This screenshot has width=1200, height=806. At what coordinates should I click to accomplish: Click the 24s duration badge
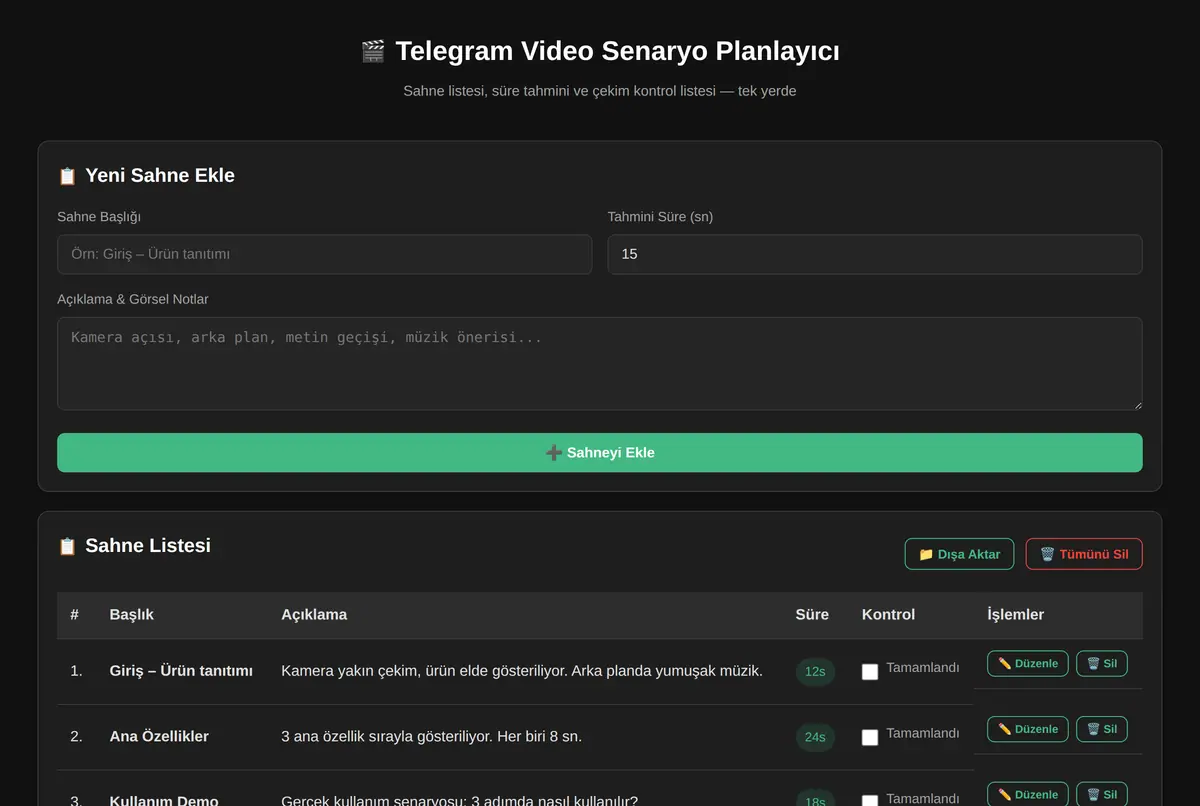[815, 737]
